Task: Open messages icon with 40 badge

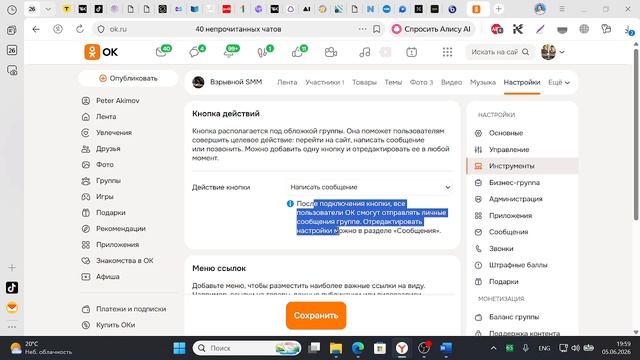Action: coord(162,52)
